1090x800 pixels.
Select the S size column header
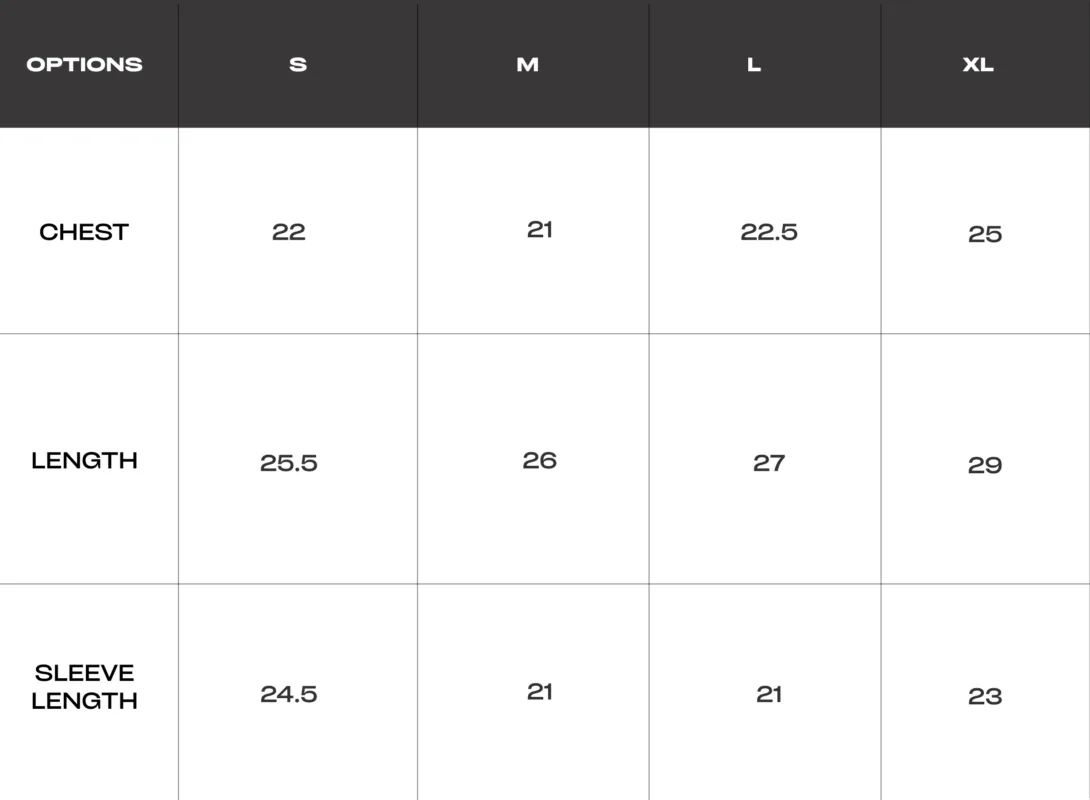(298, 65)
